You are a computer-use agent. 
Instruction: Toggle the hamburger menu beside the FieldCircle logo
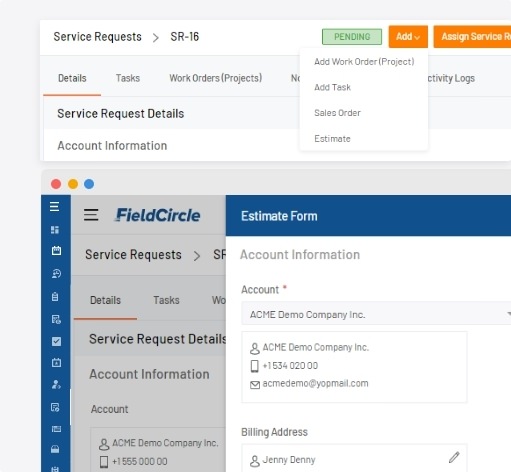[x=91, y=215]
